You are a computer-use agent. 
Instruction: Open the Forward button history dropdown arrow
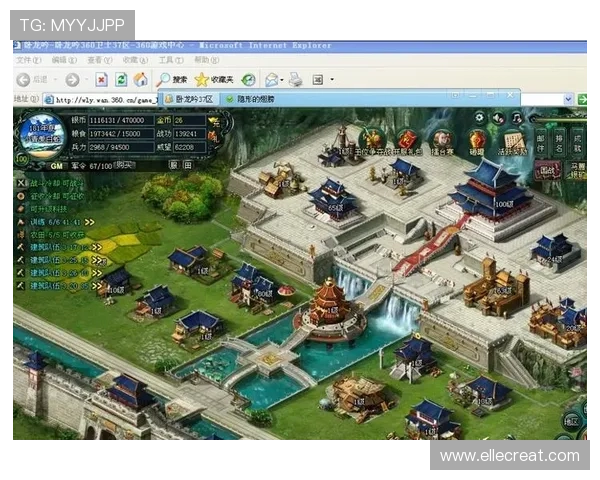[x=86, y=80]
